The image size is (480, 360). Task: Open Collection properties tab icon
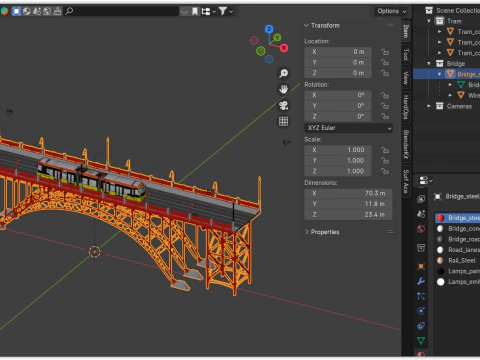click(421, 248)
